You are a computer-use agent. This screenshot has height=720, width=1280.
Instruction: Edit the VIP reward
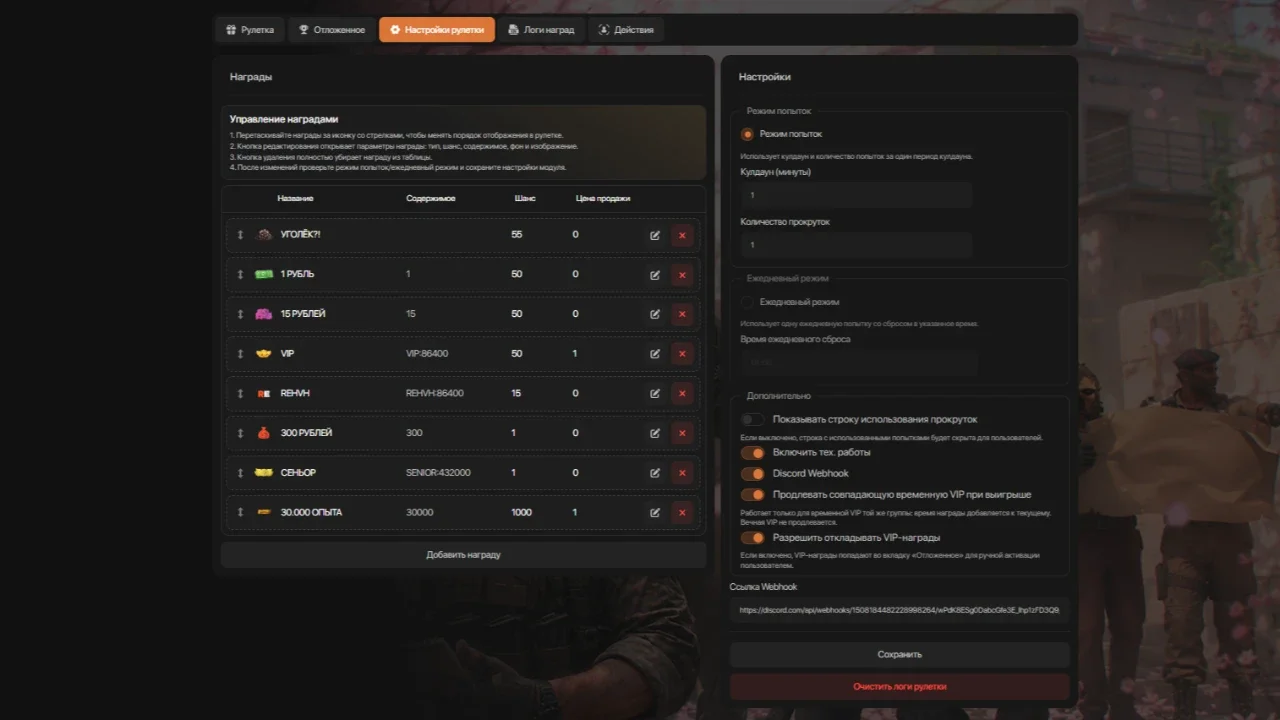(x=655, y=354)
